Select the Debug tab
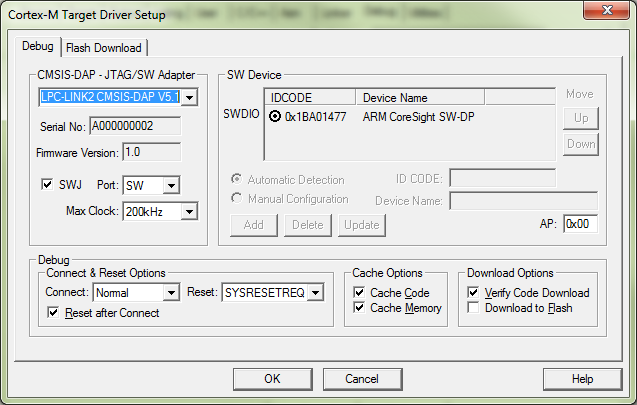 [40, 47]
